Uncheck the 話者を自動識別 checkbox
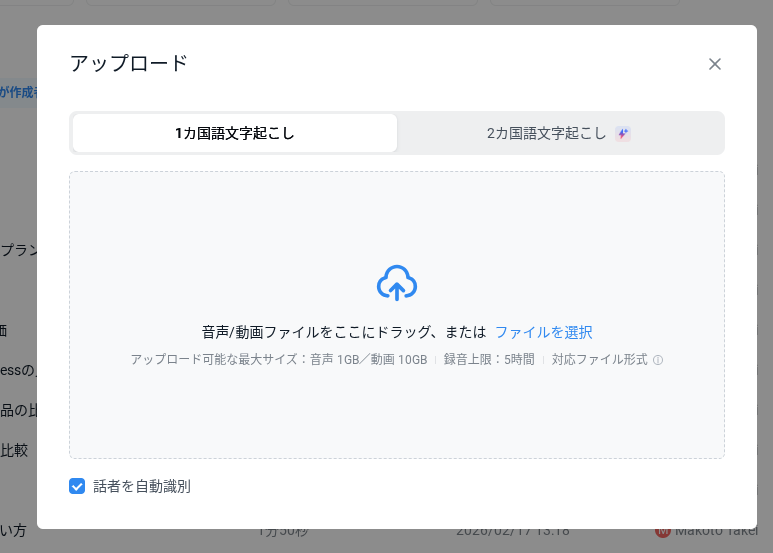Viewport: 773px width, 553px height. (77, 486)
